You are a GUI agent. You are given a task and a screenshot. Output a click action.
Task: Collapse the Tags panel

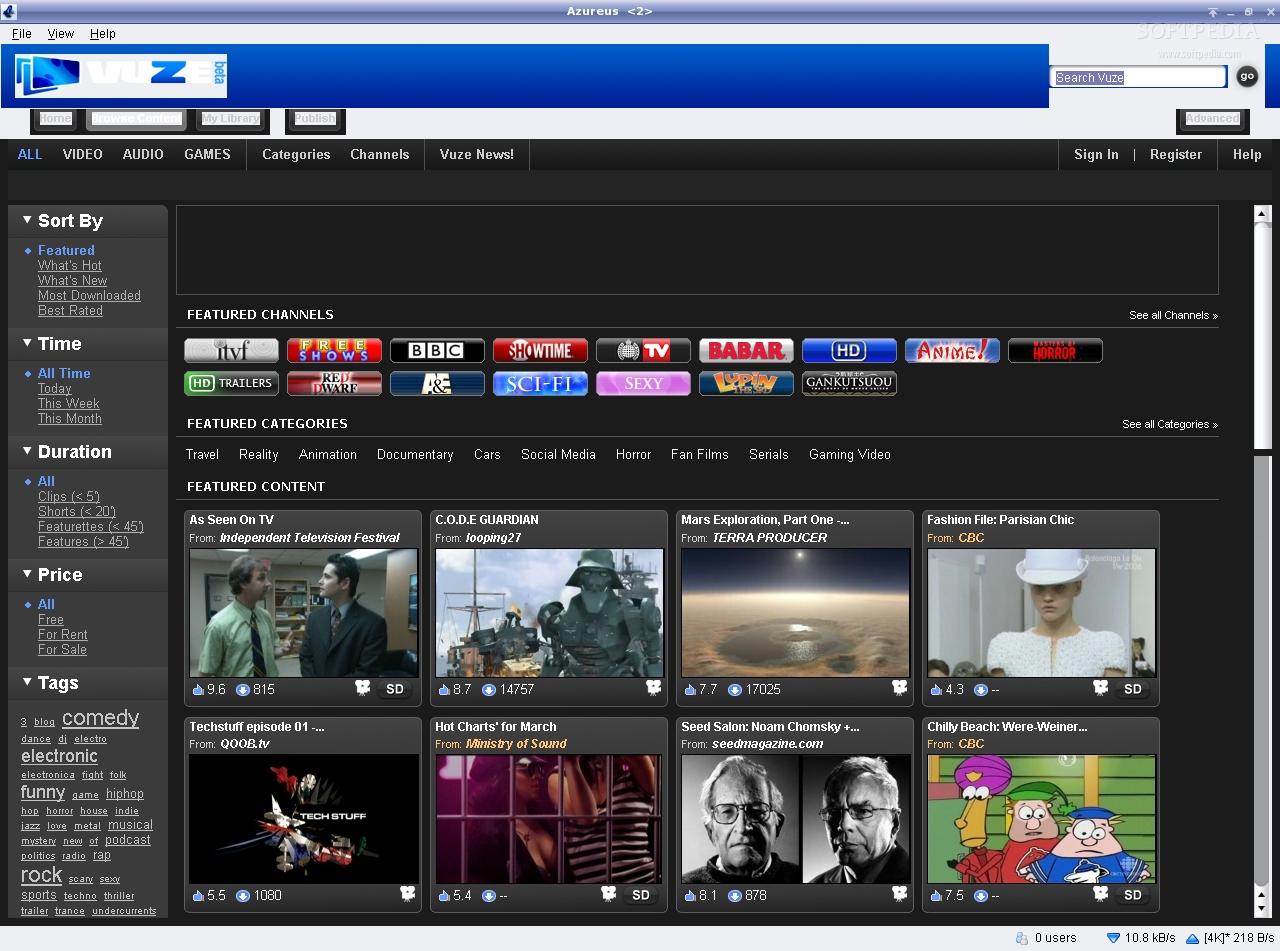[25, 683]
